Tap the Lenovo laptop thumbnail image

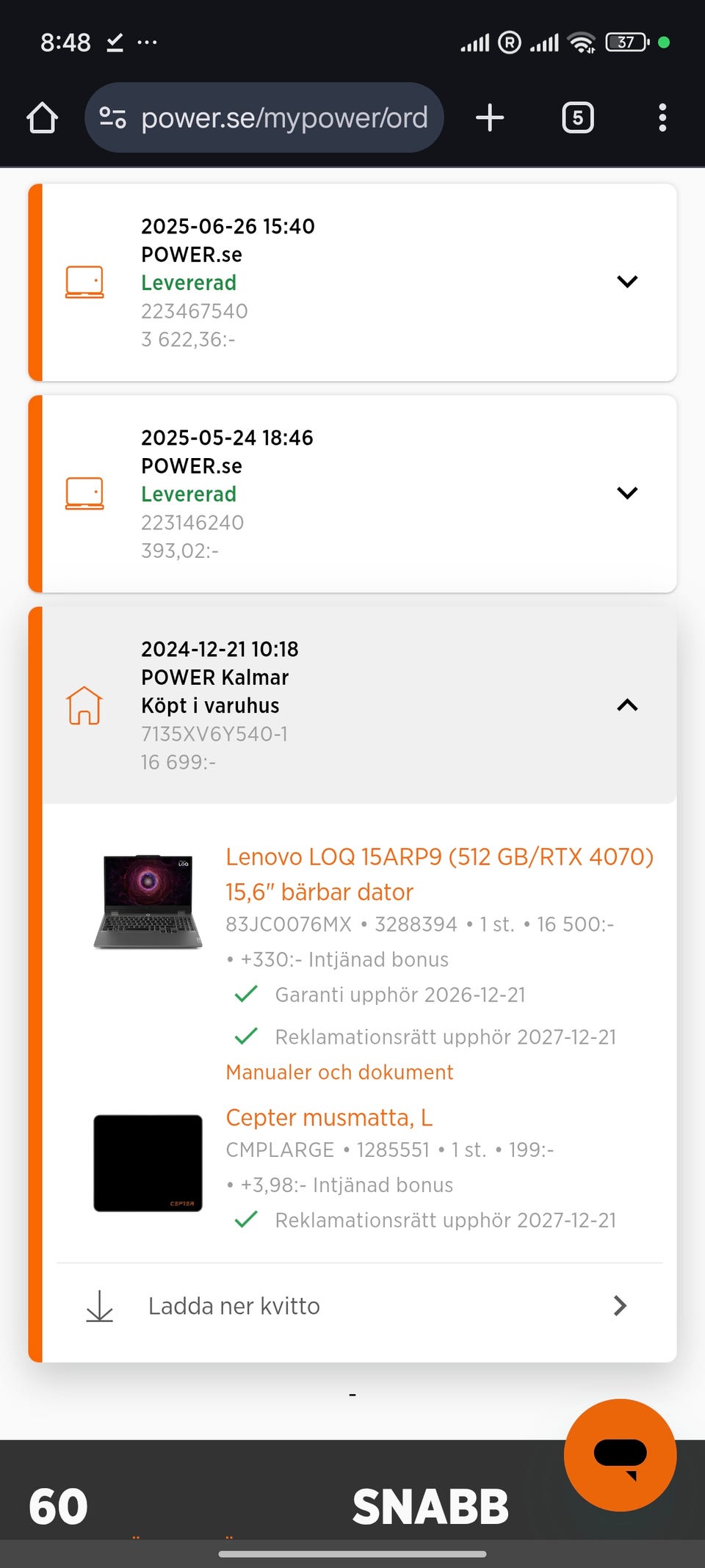coord(148,901)
